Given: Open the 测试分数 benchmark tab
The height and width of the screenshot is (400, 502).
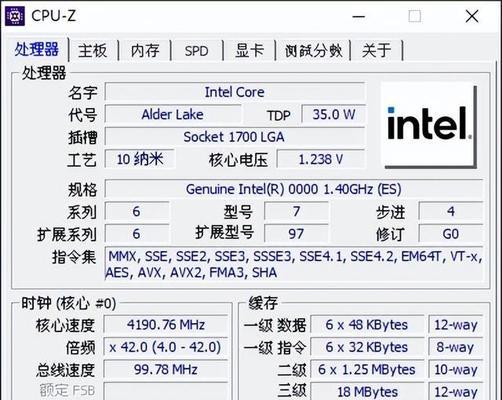Looking at the screenshot, I should (x=313, y=51).
